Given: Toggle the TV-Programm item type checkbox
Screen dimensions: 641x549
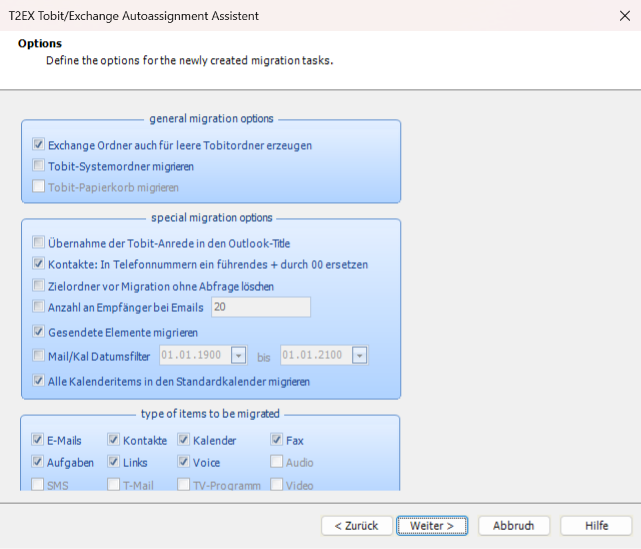Looking at the screenshot, I should pyautogui.click(x=184, y=485).
